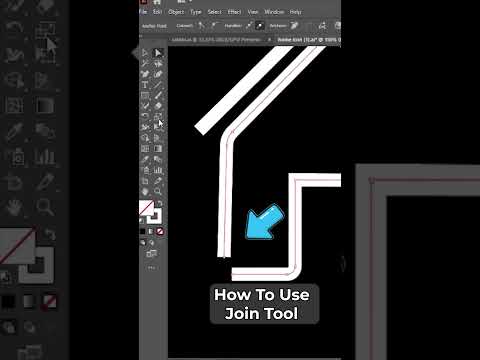Screen dimensions: 480x360
Task: Select the Rectangle tool
Action: [145, 95]
